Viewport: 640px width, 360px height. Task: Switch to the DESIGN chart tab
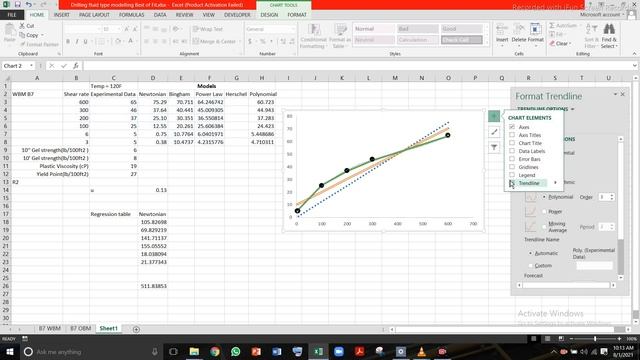269,15
